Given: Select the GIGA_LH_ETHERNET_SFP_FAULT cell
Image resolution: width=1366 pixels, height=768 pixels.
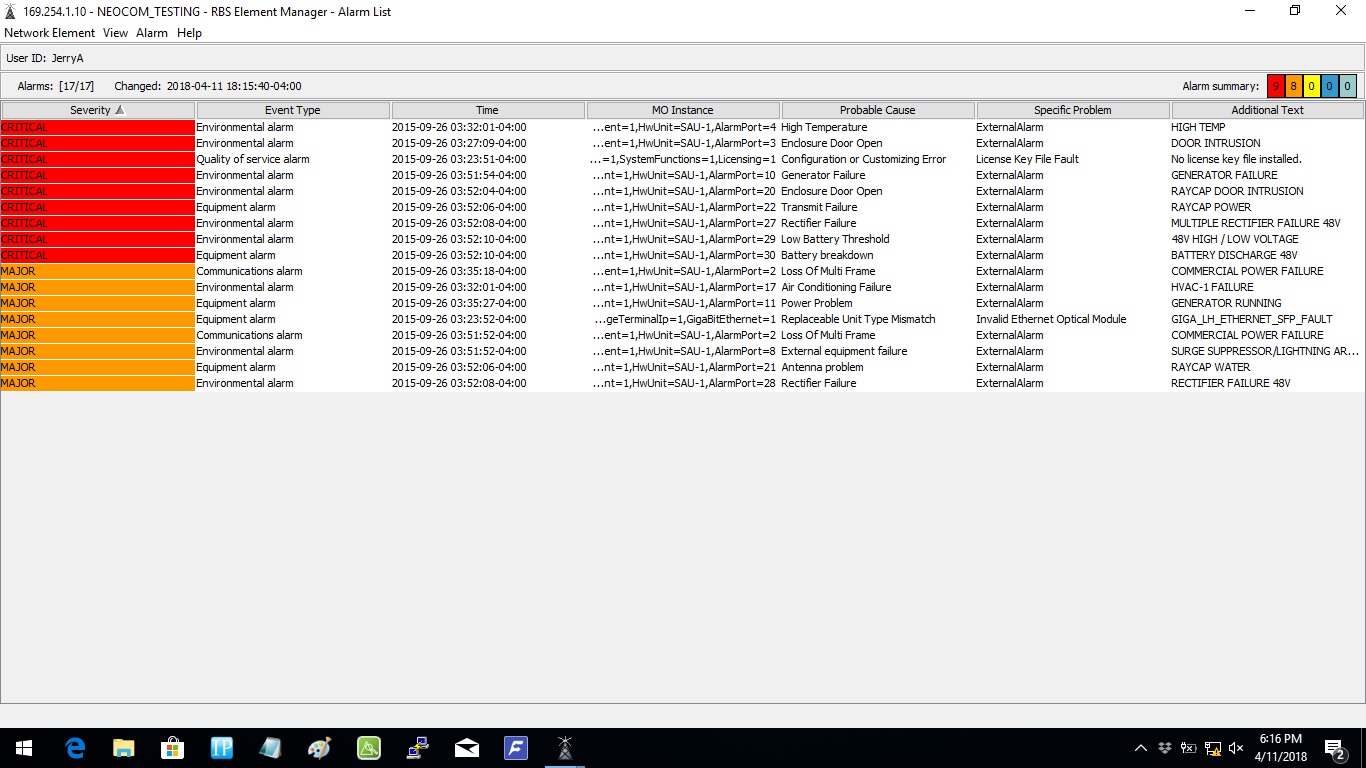Looking at the screenshot, I should point(1267,319).
